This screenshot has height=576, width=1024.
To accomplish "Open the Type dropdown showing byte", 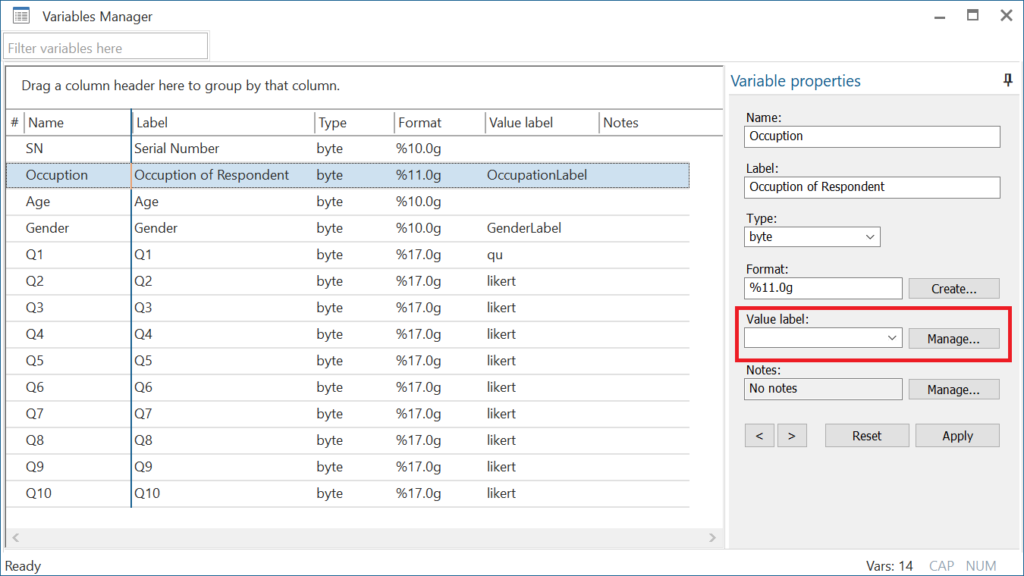I will pos(812,237).
